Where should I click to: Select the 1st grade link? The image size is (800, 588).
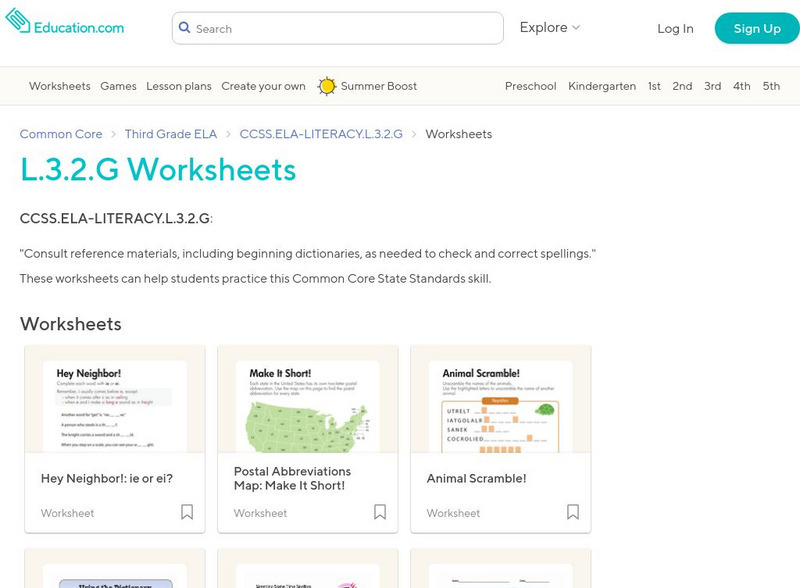coord(654,86)
